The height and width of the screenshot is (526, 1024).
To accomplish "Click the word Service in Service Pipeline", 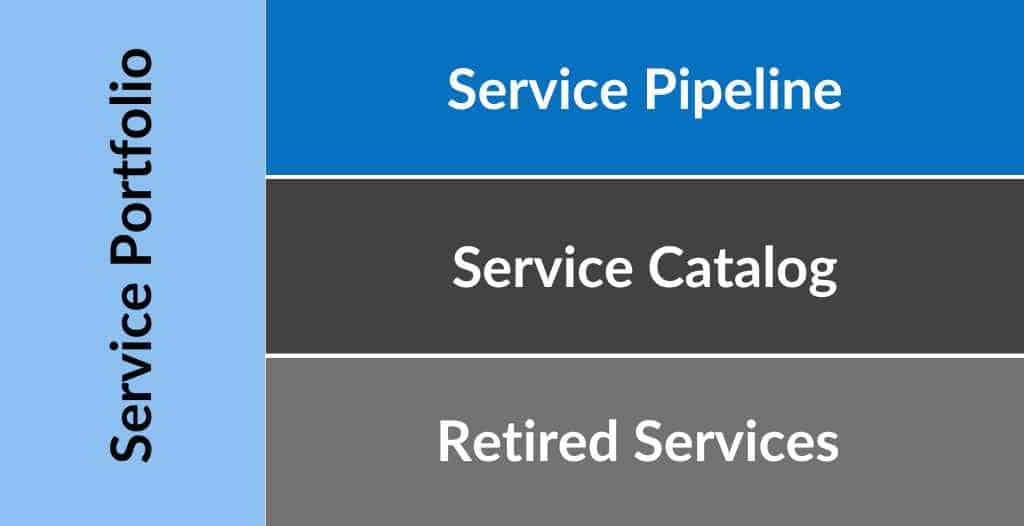I will coord(537,90).
